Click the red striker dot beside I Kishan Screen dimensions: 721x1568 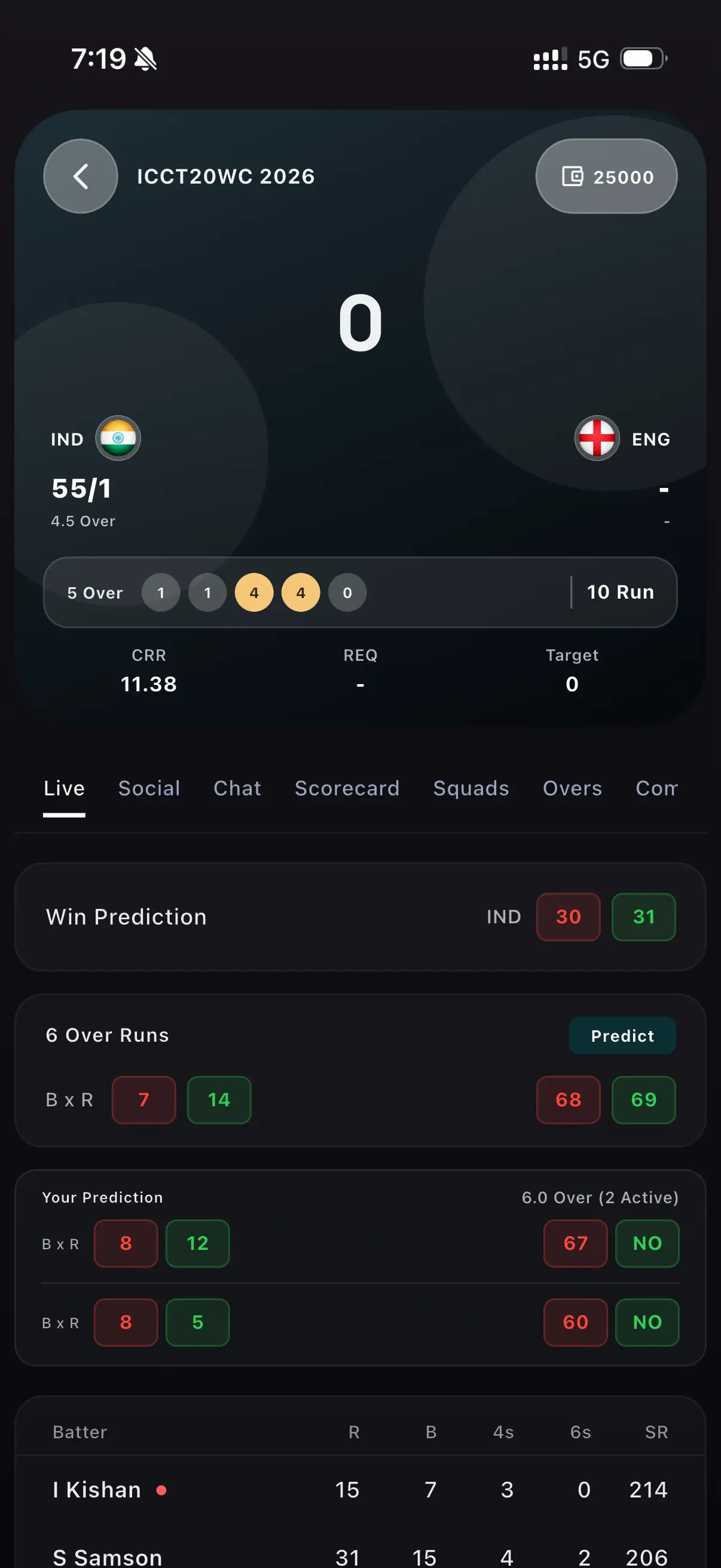(162, 1490)
